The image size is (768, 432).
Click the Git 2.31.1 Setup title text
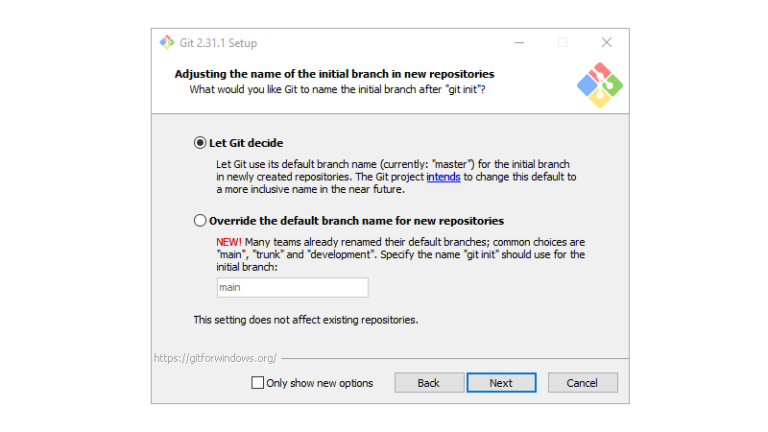[218, 43]
